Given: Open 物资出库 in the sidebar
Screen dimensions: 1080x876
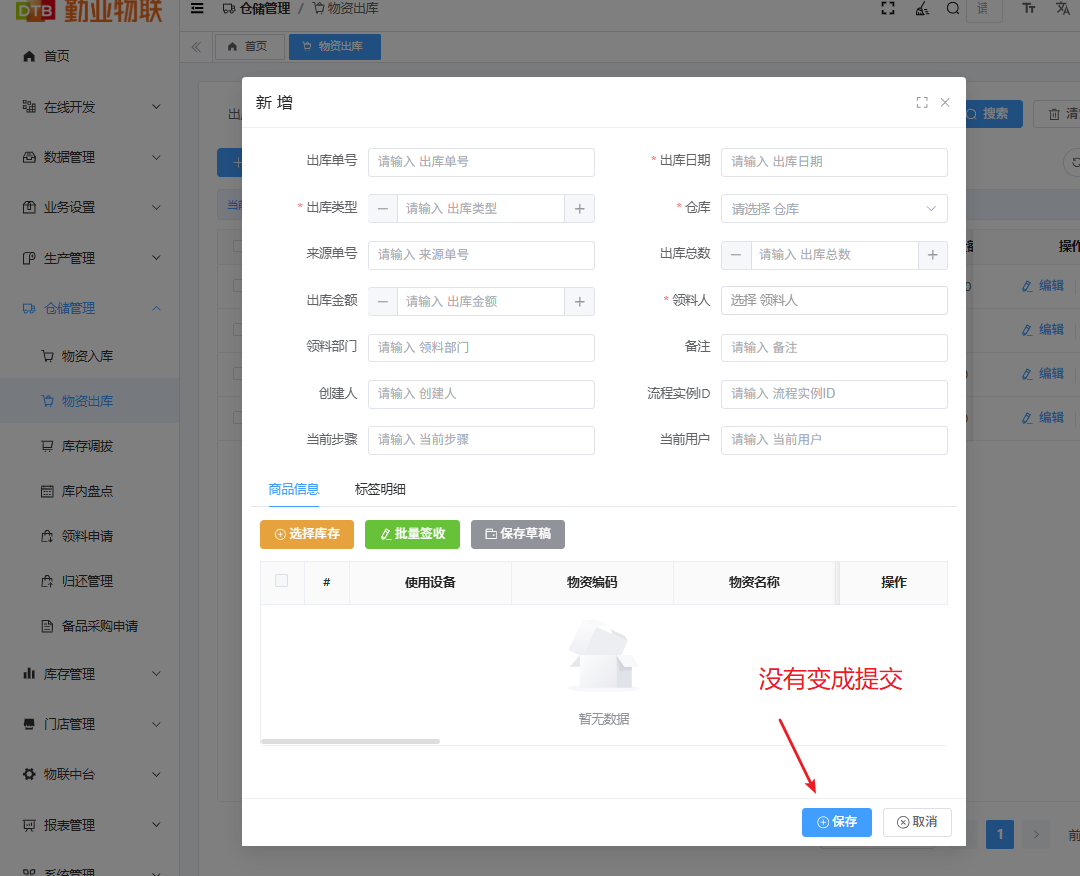Looking at the screenshot, I should (90, 401).
